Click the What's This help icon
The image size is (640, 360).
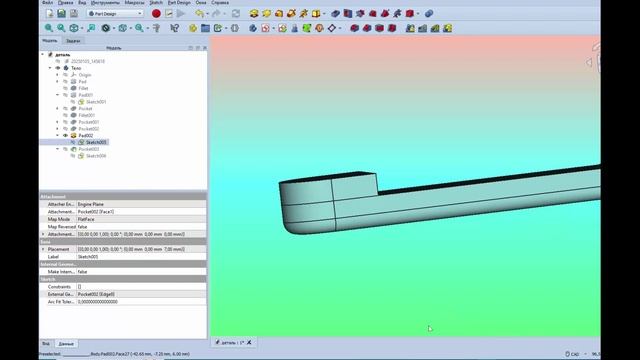click(x=175, y=28)
